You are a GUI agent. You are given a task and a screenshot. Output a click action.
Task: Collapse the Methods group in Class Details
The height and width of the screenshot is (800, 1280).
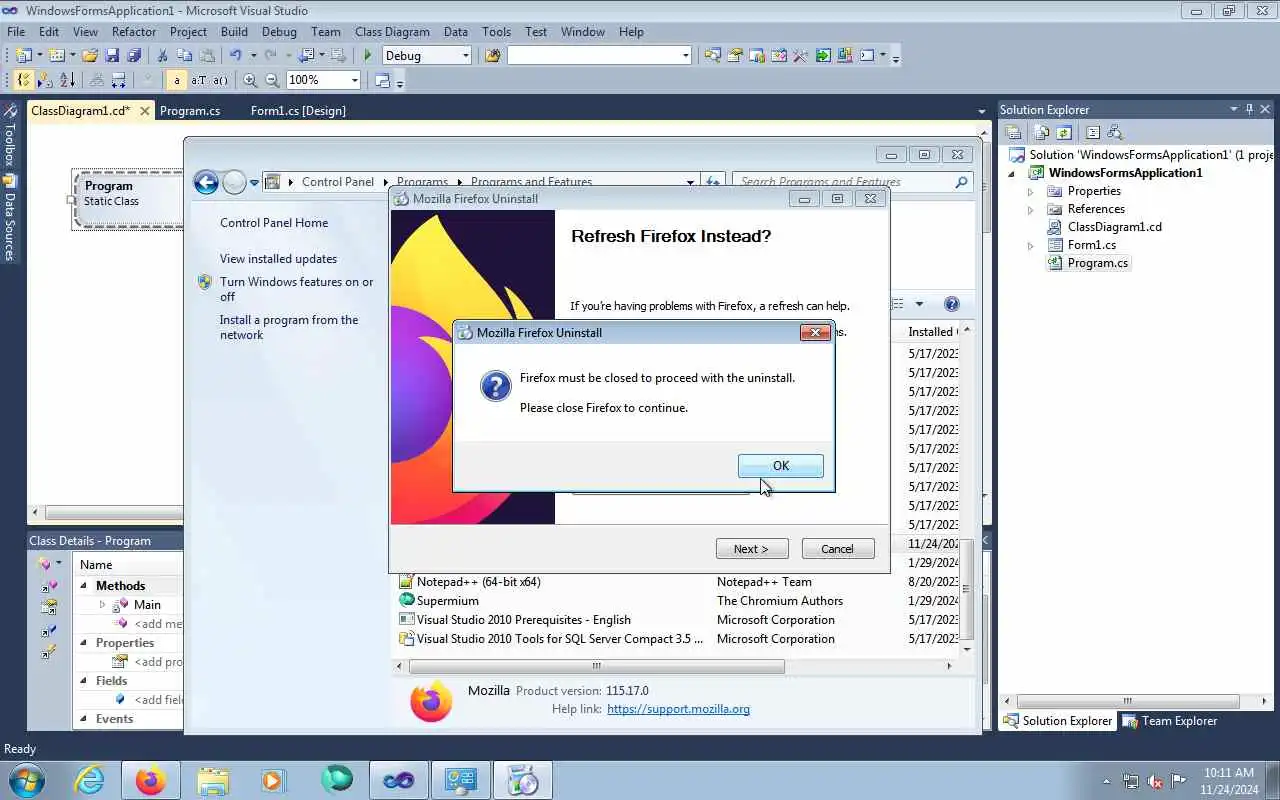pos(84,586)
